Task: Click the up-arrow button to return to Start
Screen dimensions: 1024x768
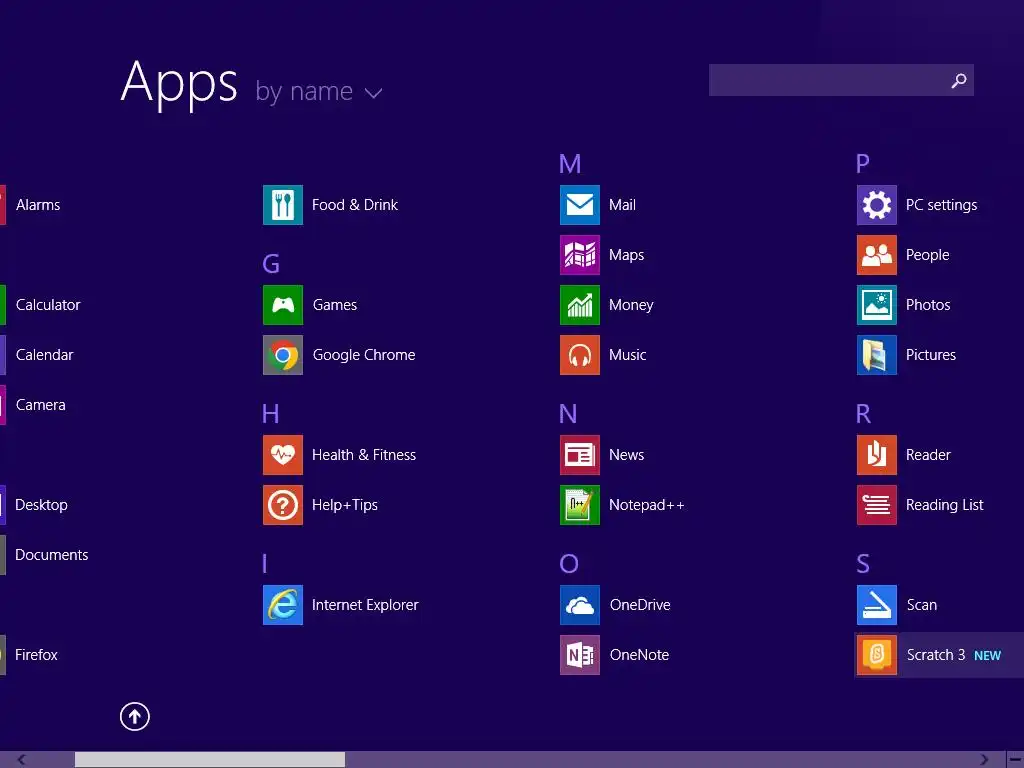Action: 135,716
